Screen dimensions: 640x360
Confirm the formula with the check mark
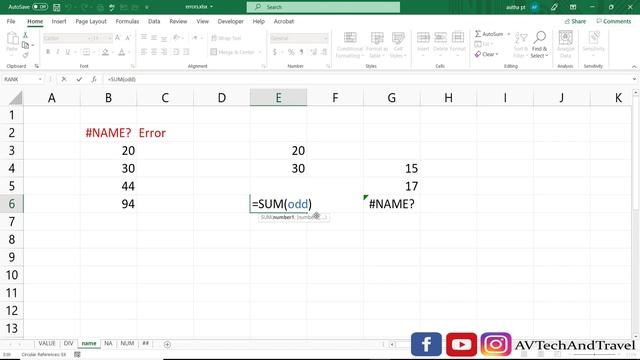[79, 79]
